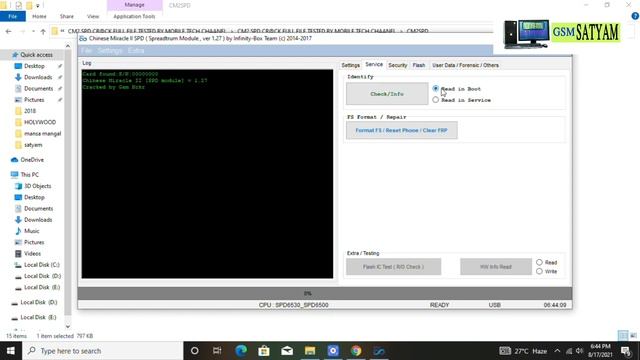640x360 pixels.
Task: Open File Explorer from taskbar
Action: [310, 351]
